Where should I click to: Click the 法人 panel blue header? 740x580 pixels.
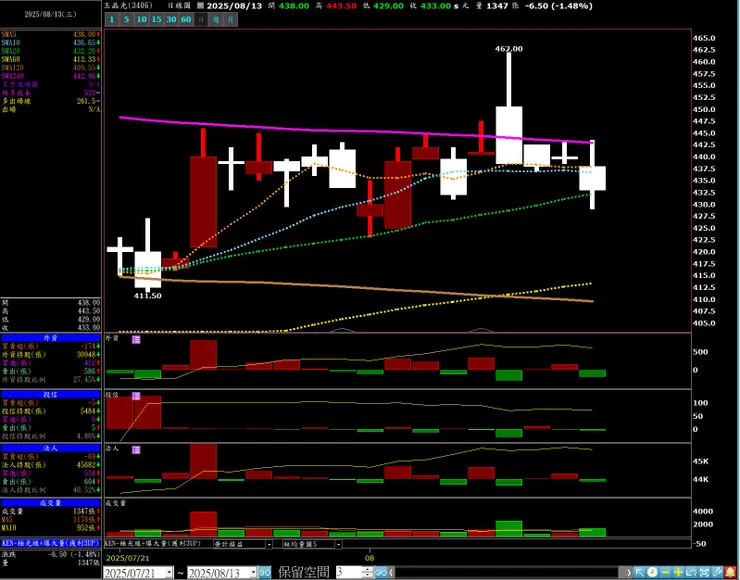[x=50, y=448]
